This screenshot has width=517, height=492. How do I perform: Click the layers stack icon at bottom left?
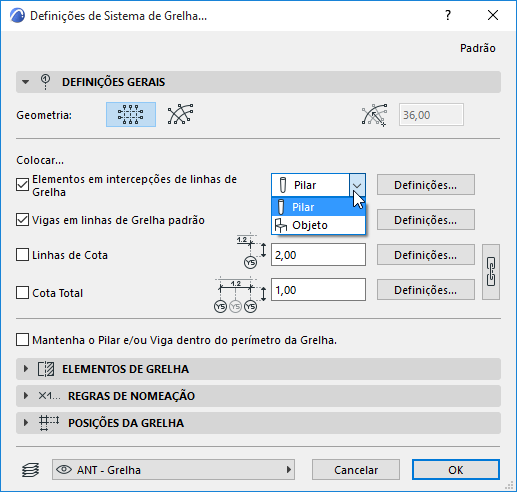pyautogui.click(x=30, y=470)
